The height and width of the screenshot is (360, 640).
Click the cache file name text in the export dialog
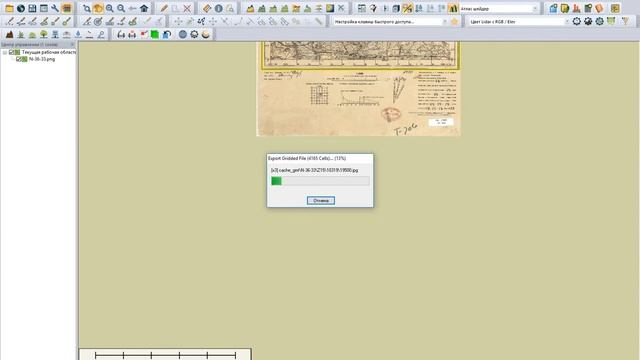(x=314, y=170)
